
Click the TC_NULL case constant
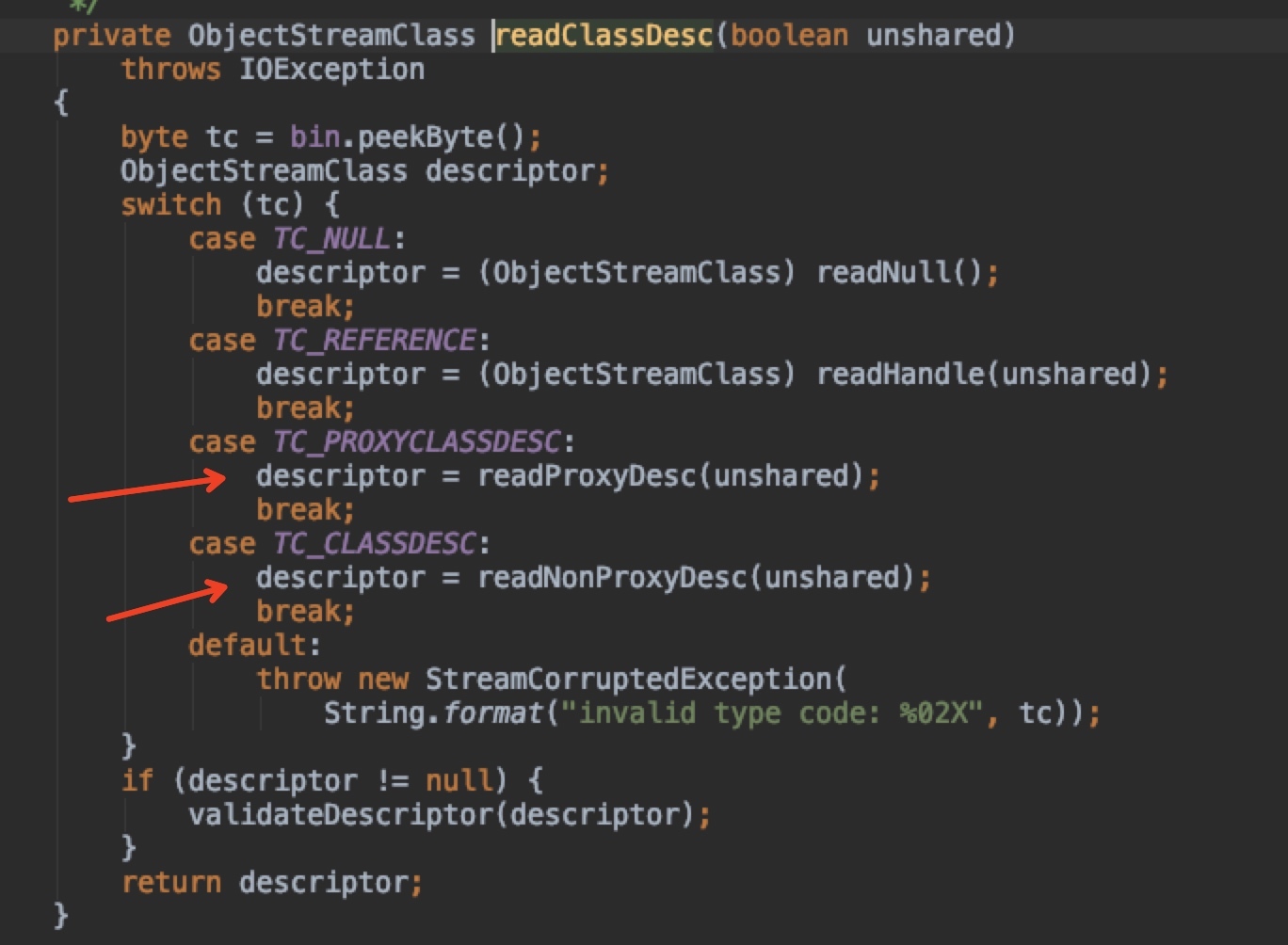tap(331, 239)
